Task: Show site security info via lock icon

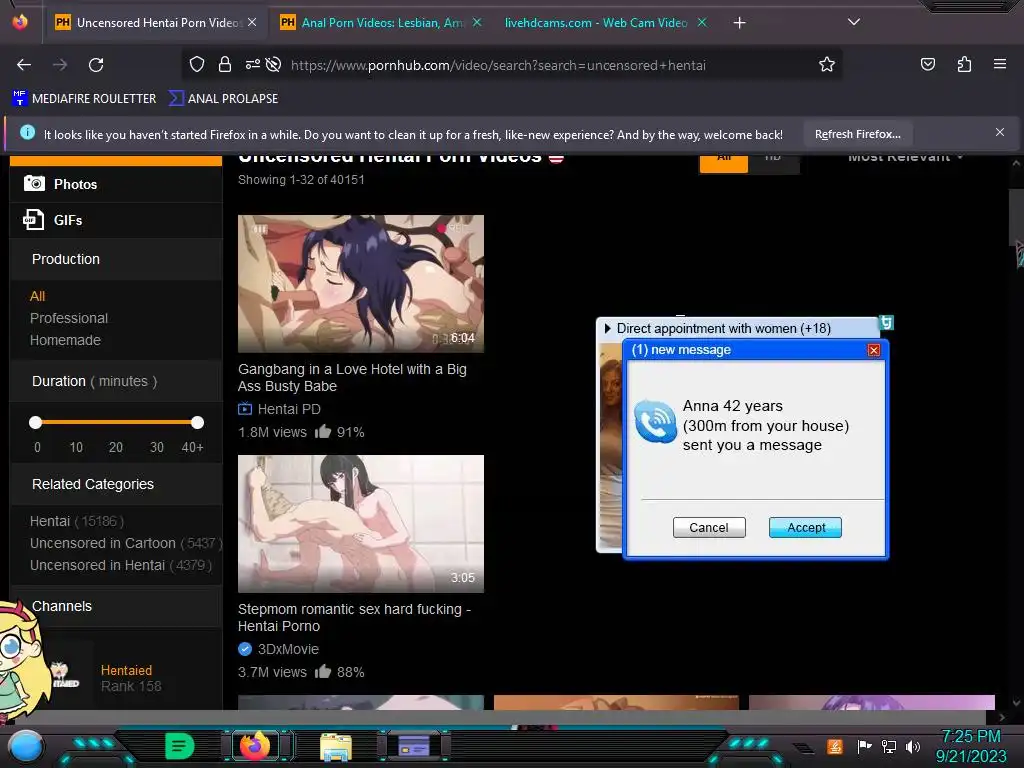Action: point(225,64)
